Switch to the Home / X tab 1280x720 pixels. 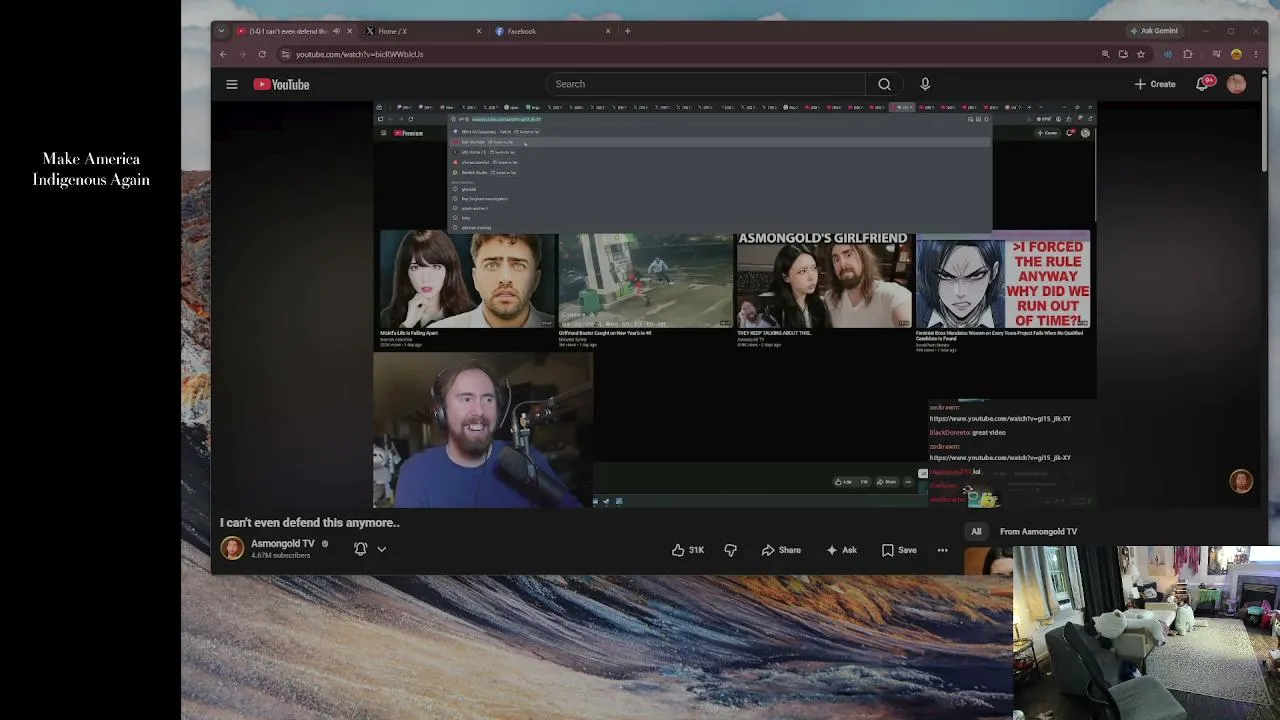[x=424, y=31]
